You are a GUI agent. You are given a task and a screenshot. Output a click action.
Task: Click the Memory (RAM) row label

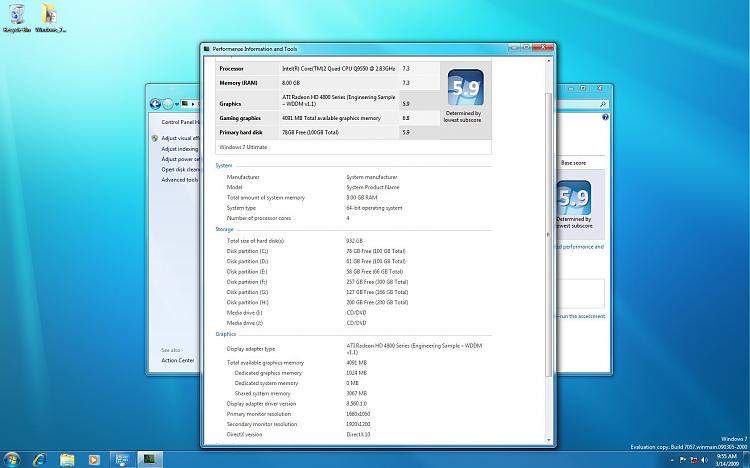pyautogui.click(x=238, y=83)
